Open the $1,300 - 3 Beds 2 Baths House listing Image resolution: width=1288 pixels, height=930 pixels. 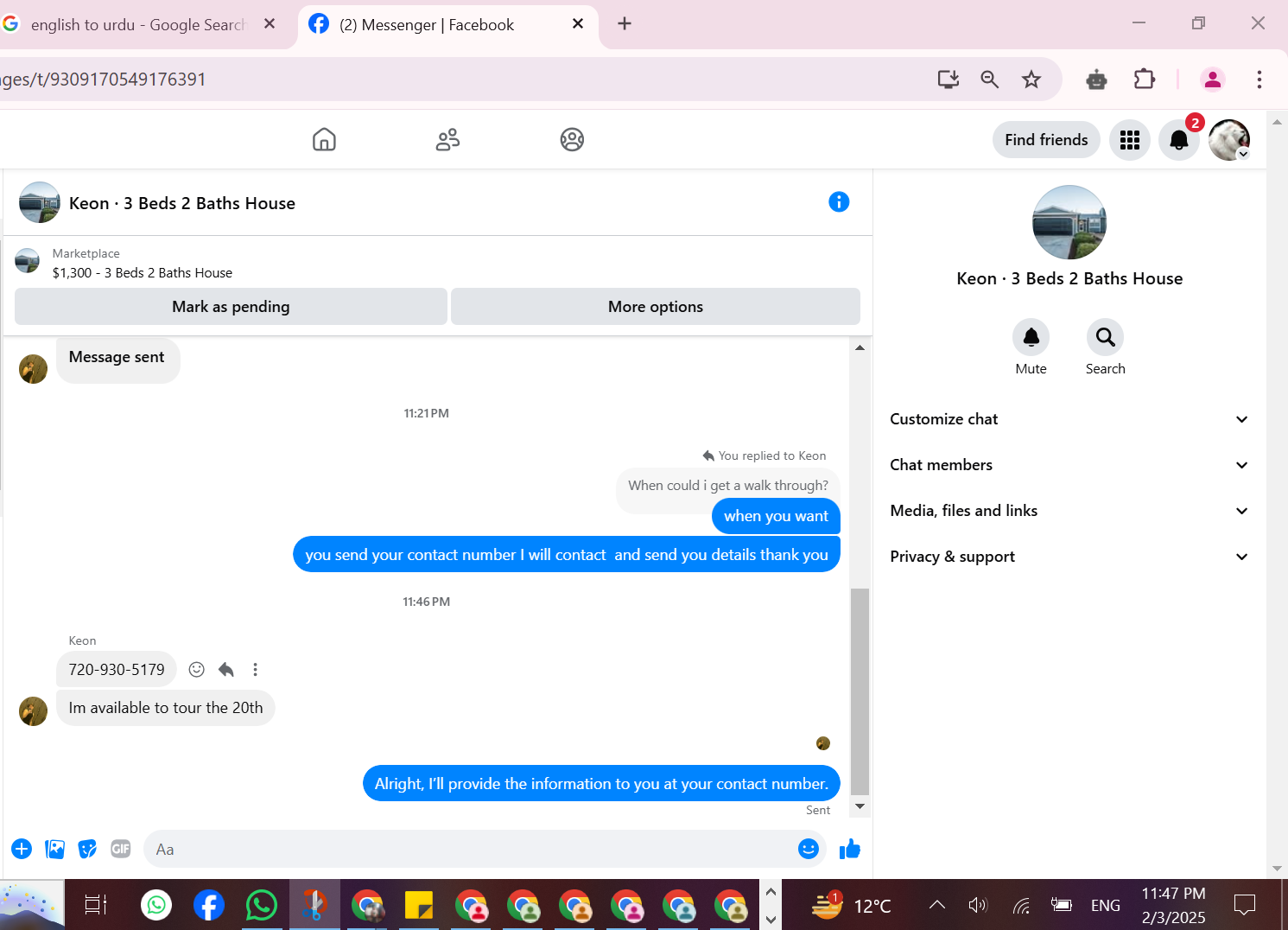pyautogui.click(x=143, y=273)
